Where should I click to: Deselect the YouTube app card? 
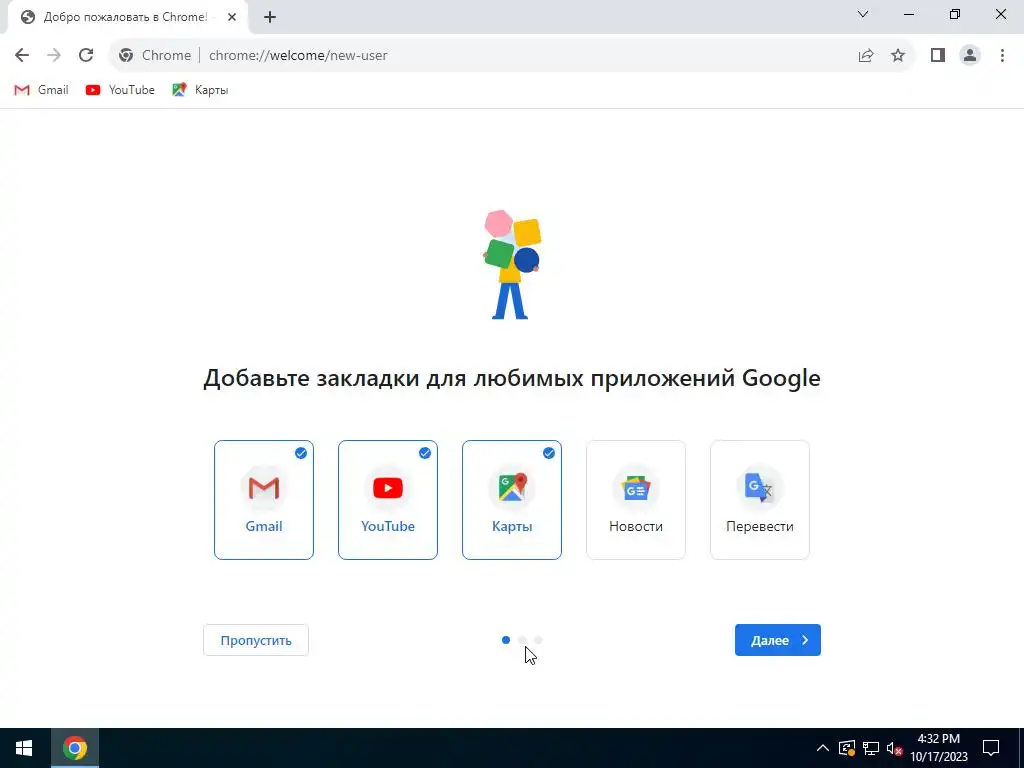tap(388, 500)
